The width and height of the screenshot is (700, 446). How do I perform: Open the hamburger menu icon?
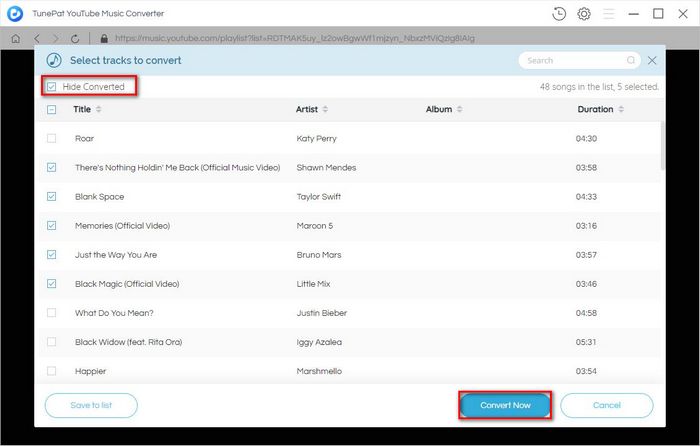point(608,14)
